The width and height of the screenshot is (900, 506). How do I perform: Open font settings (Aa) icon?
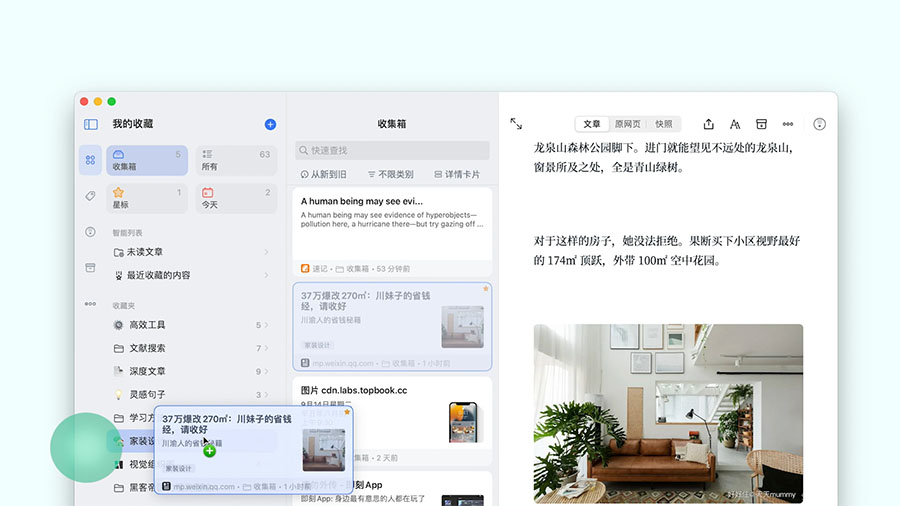point(735,124)
